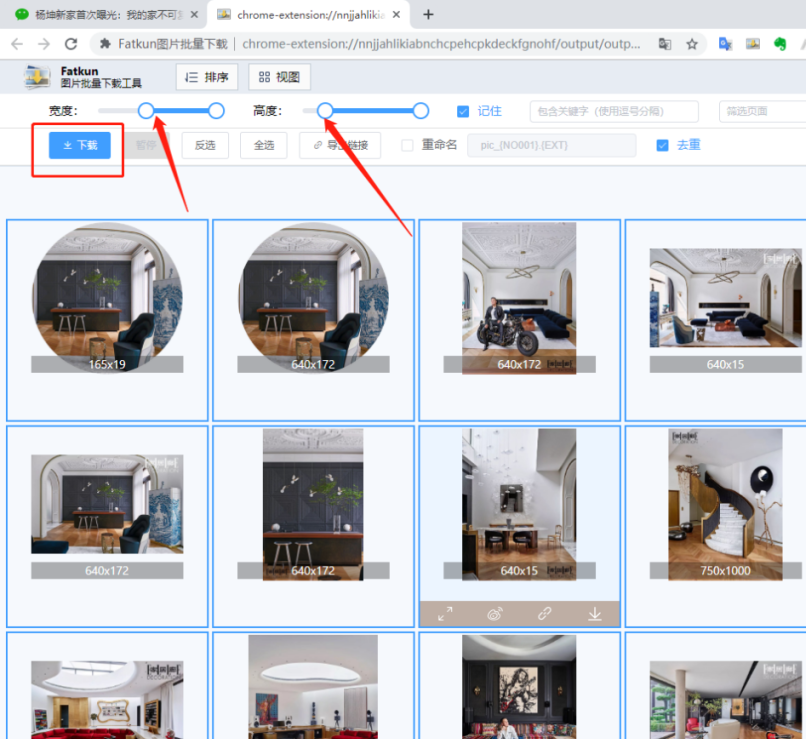Image resolution: width=806 pixels, height=739 pixels.
Task: Click the left handle of the 高度 slider
Action: click(325, 110)
